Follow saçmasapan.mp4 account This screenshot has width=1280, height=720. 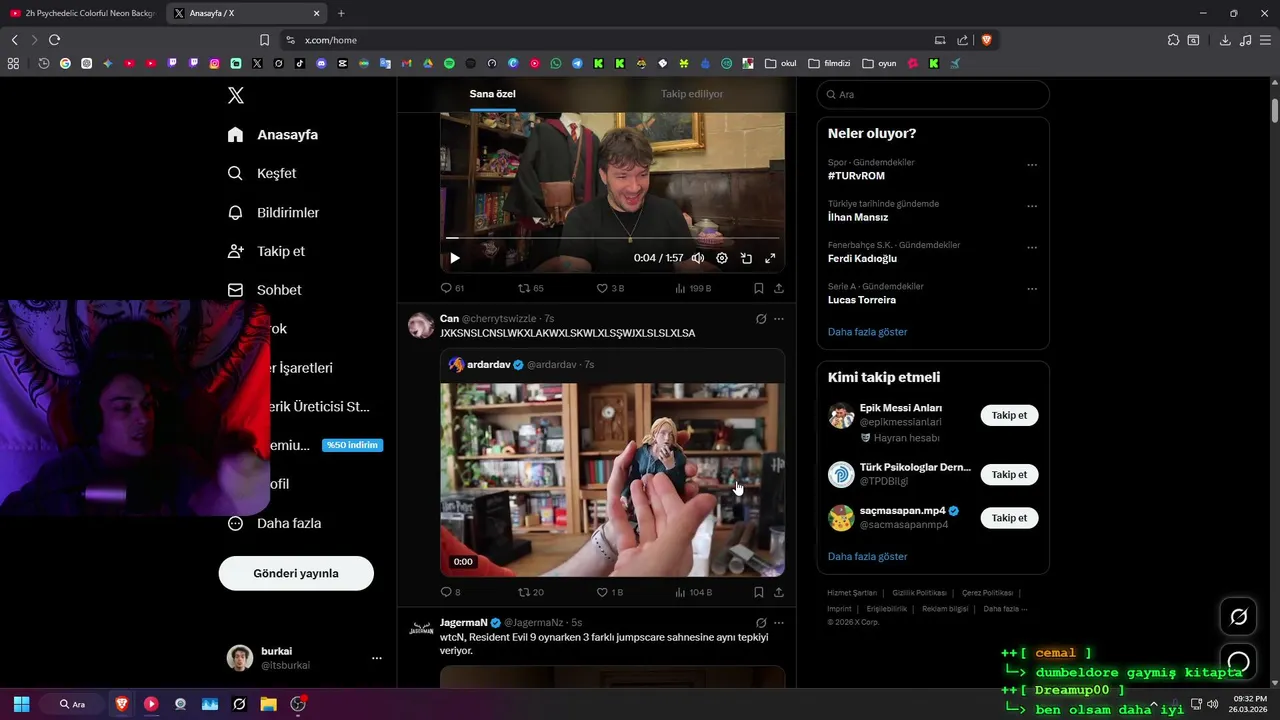(1009, 518)
